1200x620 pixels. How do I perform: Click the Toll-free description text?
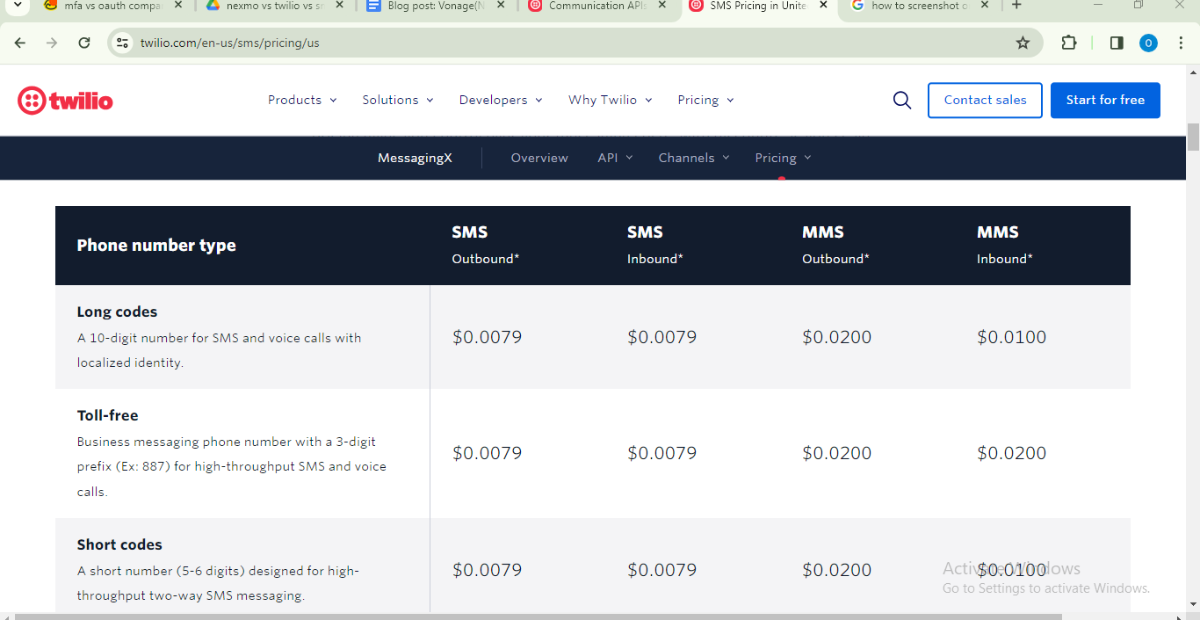pyautogui.click(x=231, y=467)
